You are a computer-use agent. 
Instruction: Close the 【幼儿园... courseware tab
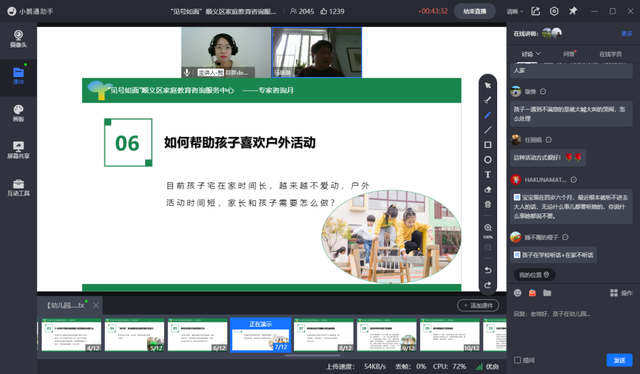[96, 305]
